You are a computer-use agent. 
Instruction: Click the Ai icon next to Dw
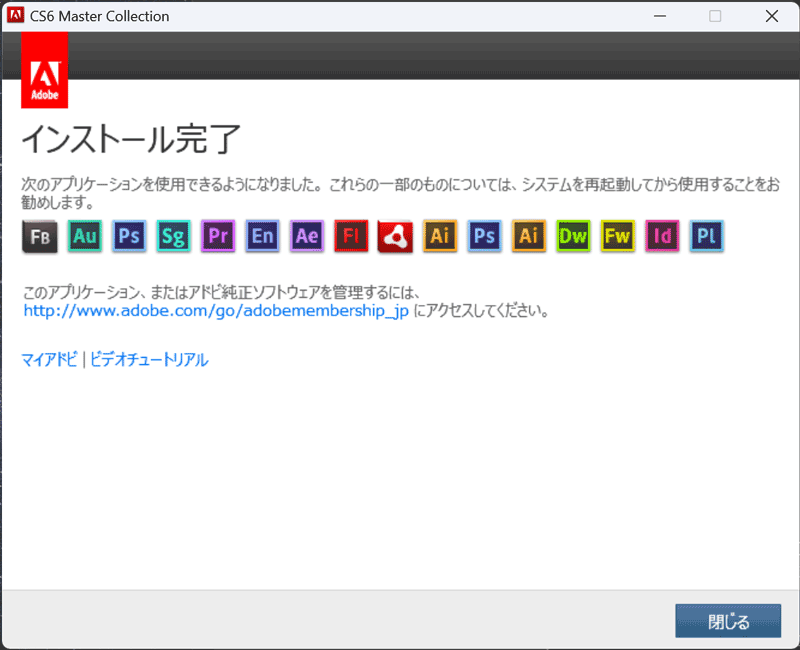point(529,236)
